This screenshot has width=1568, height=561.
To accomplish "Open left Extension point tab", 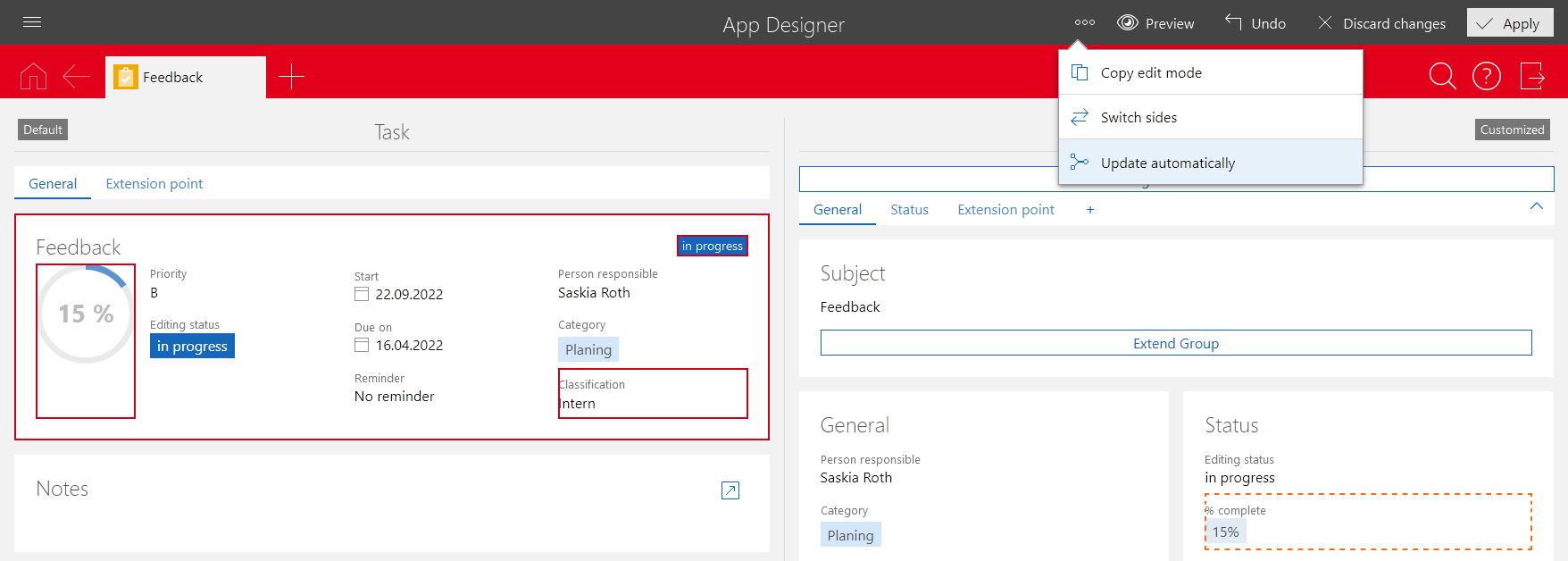I will [x=154, y=184].
